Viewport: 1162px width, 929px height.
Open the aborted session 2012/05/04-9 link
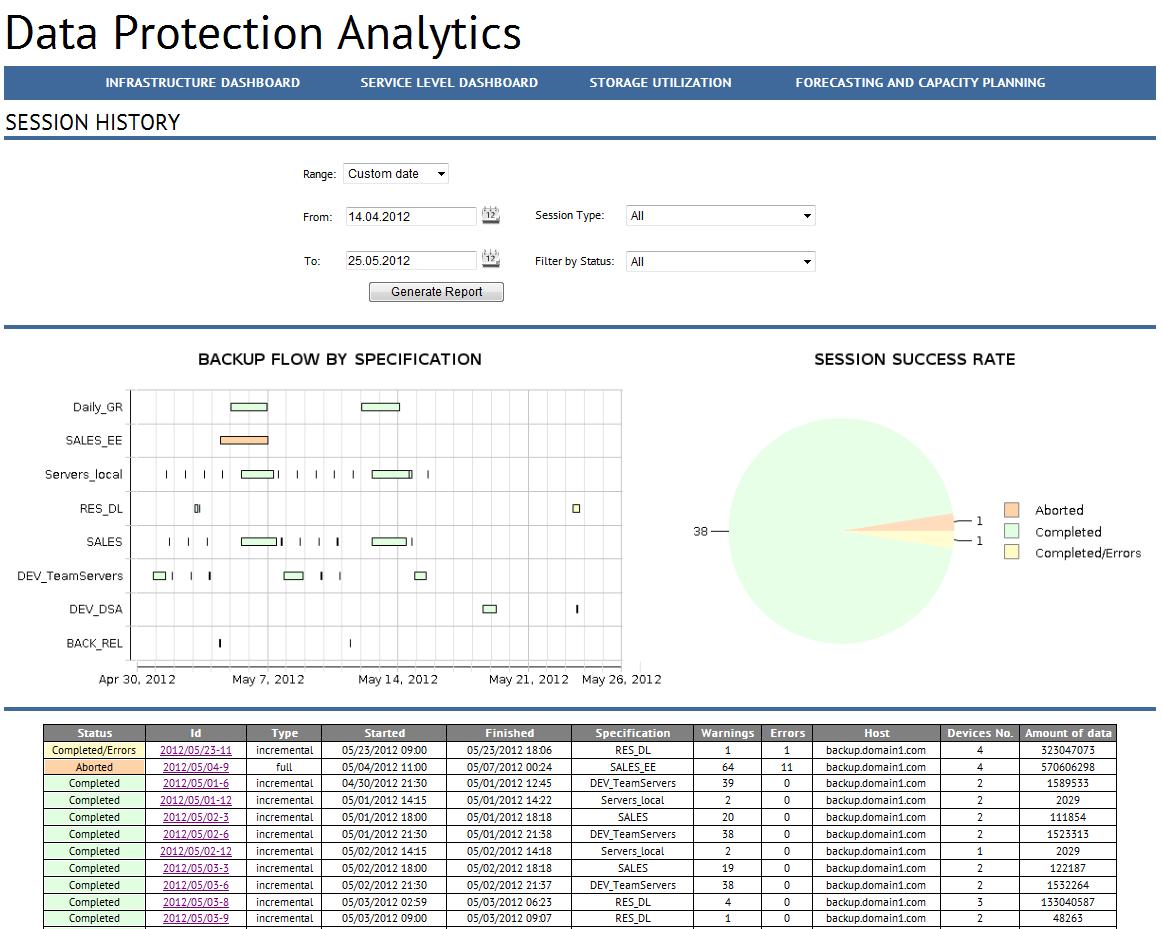[196, 767]
